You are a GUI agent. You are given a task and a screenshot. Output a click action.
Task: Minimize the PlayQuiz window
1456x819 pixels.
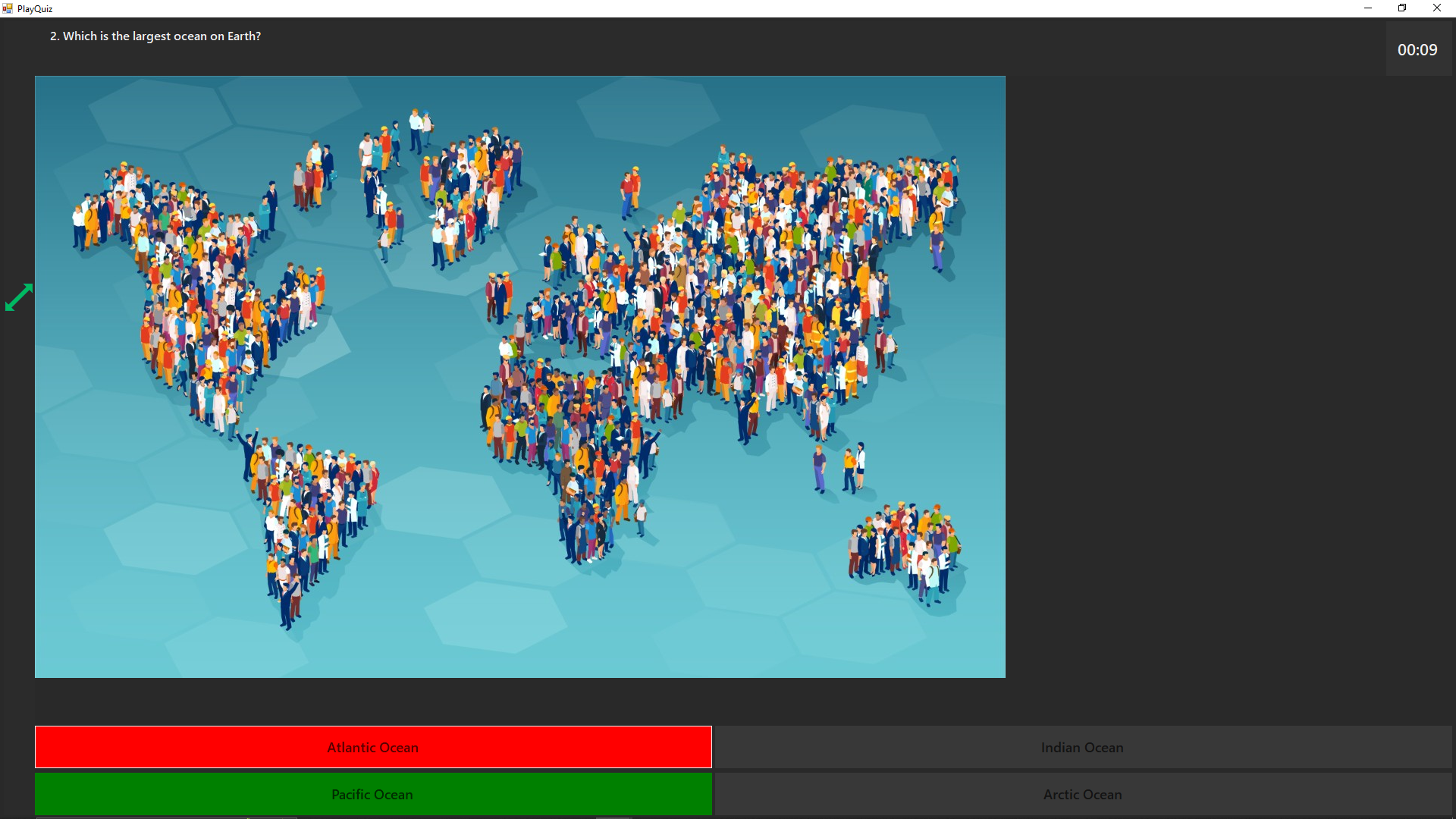[1368, 8]
